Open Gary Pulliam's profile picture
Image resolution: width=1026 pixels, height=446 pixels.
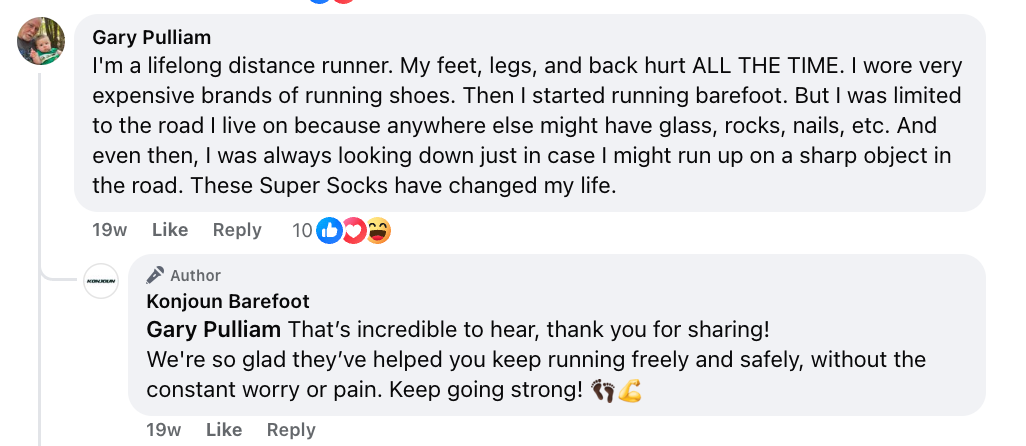[x=42, y=42]
